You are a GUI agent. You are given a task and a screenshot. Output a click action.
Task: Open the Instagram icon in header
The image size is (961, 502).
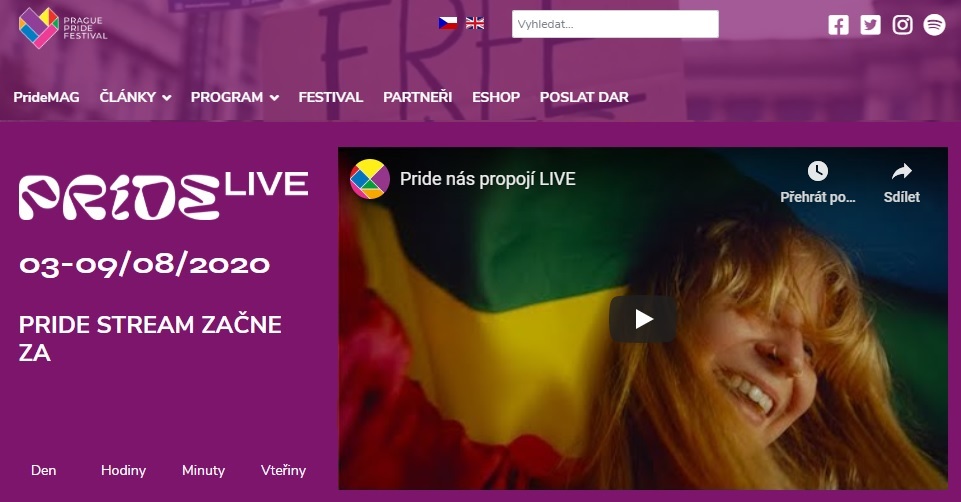coord(902,25)
